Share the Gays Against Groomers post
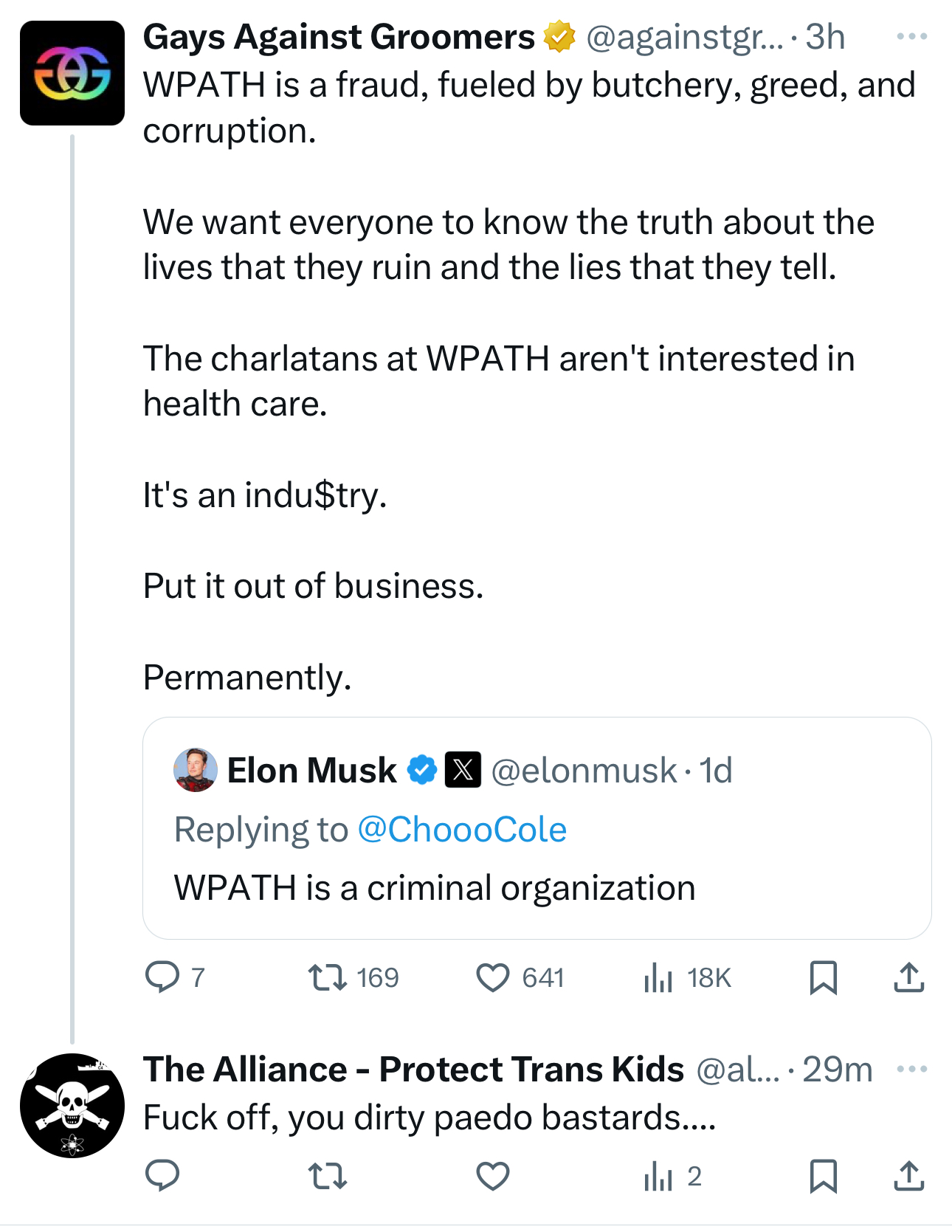 (908, 977)
